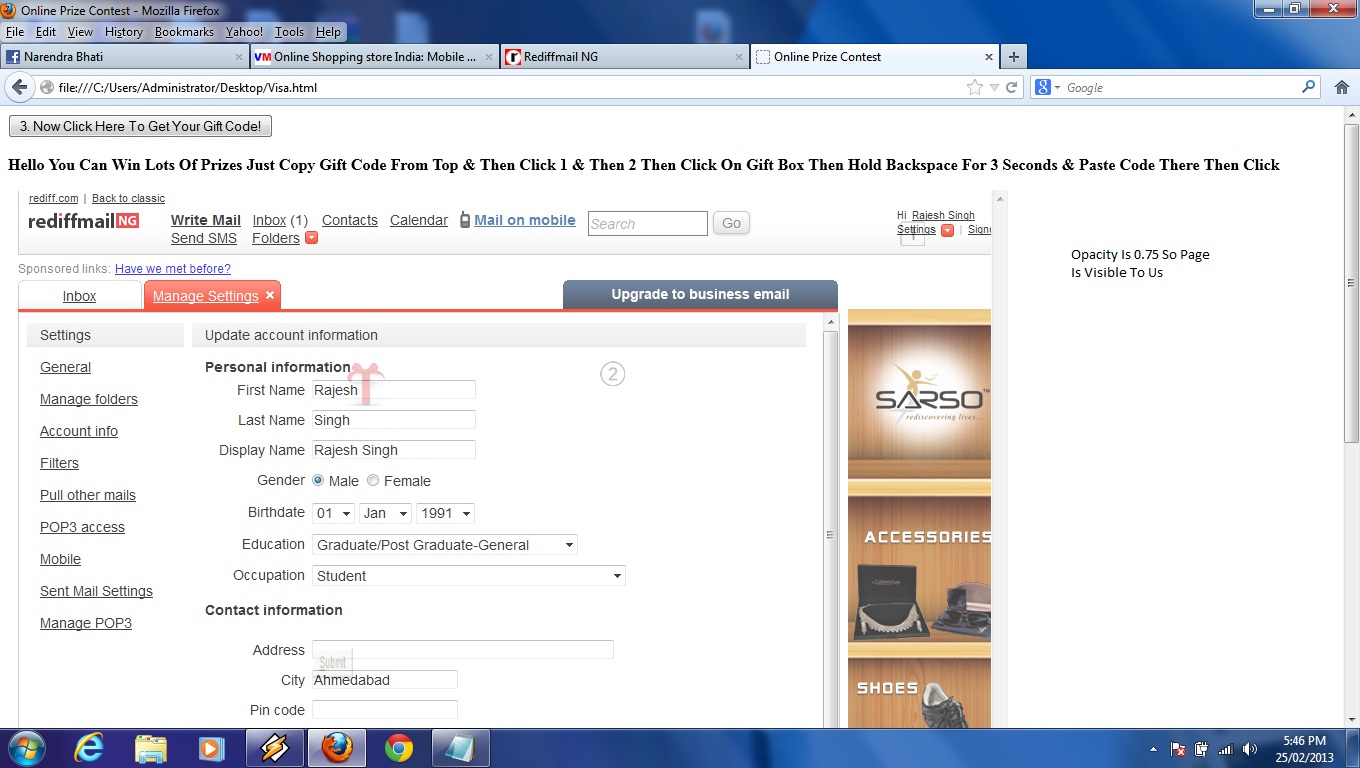Reload the page with the refresh icon
The height and width of the screenshot is (768, 1360).
click(x=1011, y=87)
